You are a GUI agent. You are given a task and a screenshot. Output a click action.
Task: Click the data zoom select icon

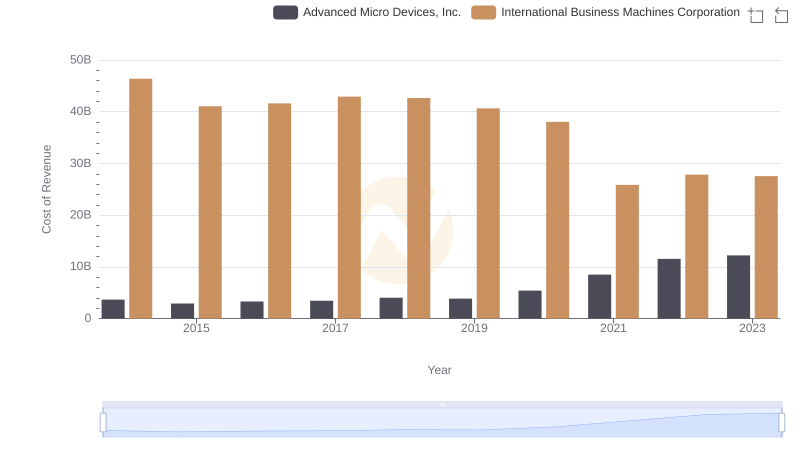click(x=756, y=15)
